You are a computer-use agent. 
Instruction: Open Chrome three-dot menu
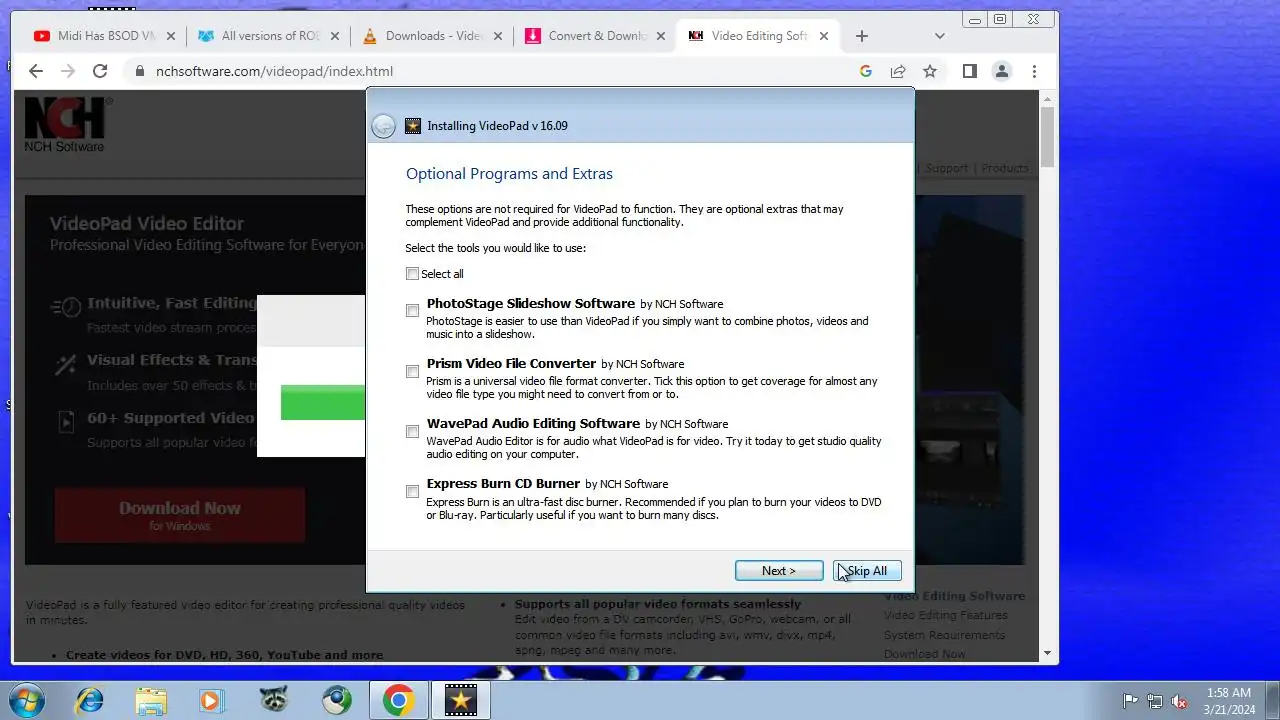(1034, 71)
